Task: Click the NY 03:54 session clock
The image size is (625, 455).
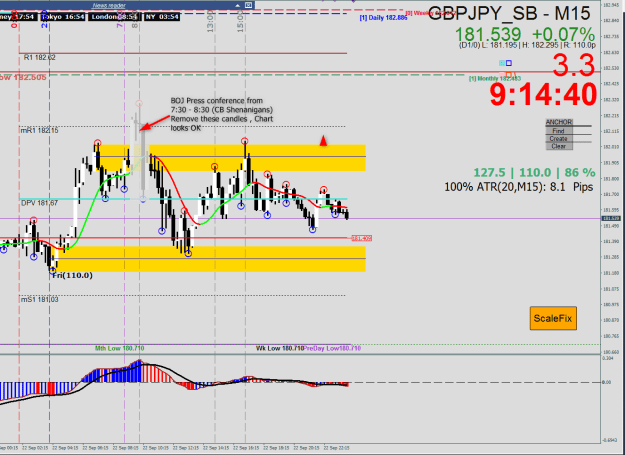Action: 162,17
